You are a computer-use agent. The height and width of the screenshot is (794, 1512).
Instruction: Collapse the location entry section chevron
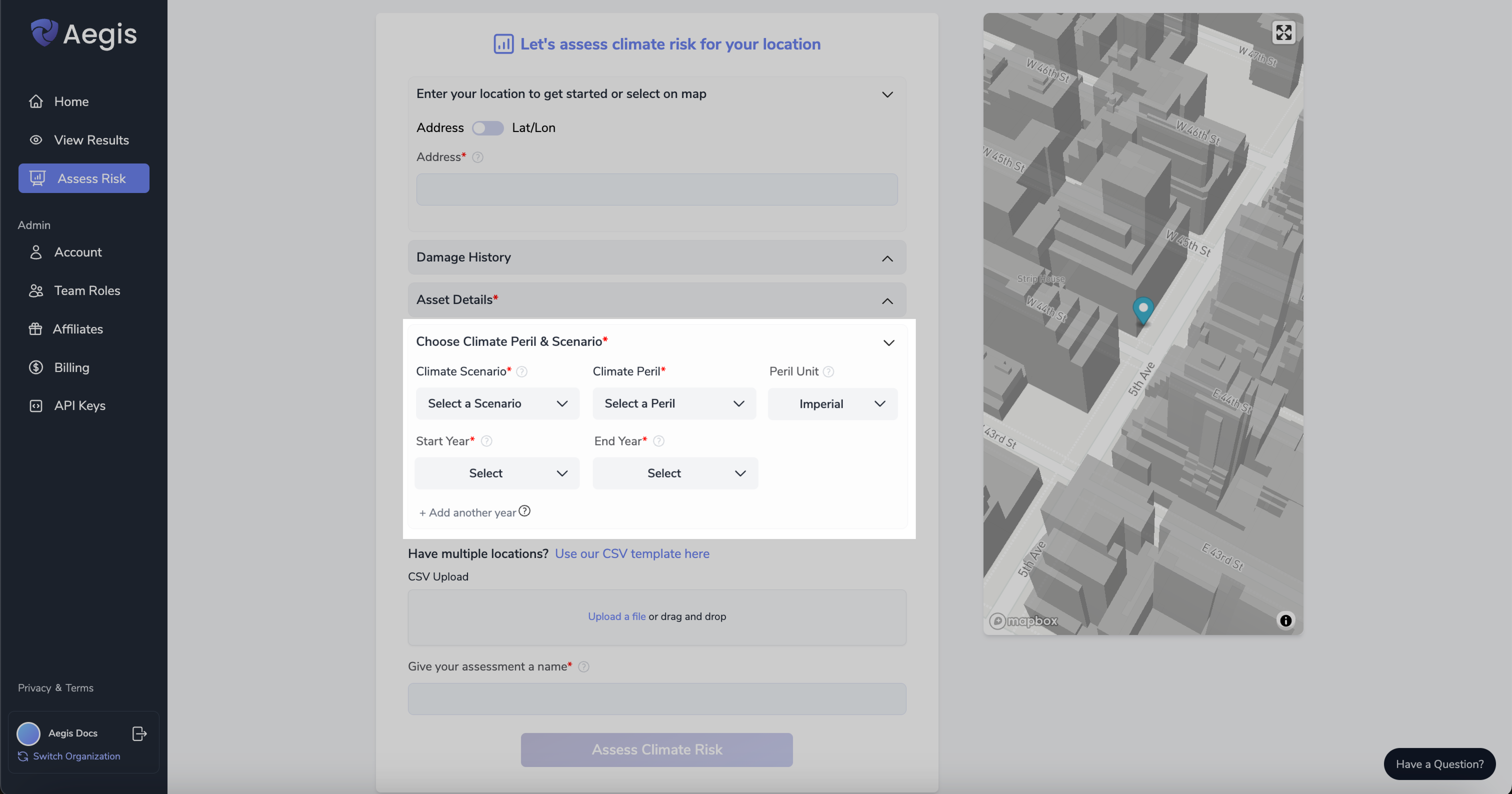point(887,94)
